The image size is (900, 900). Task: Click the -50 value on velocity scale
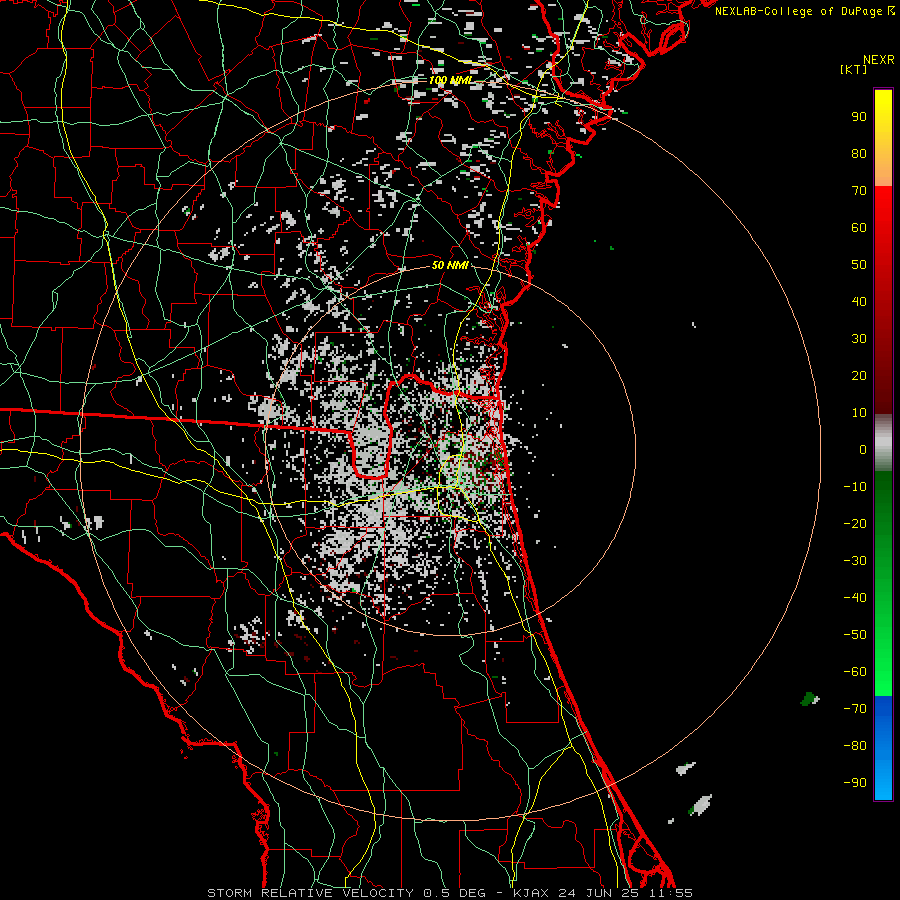tap(855, 635)
